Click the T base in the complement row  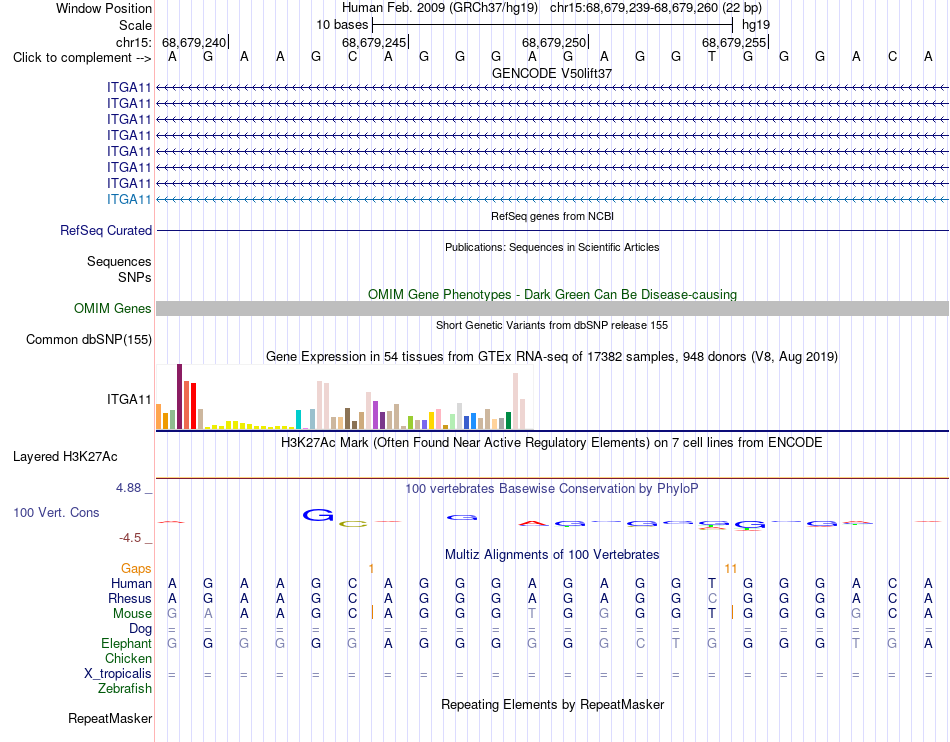[x=712, y=57]
